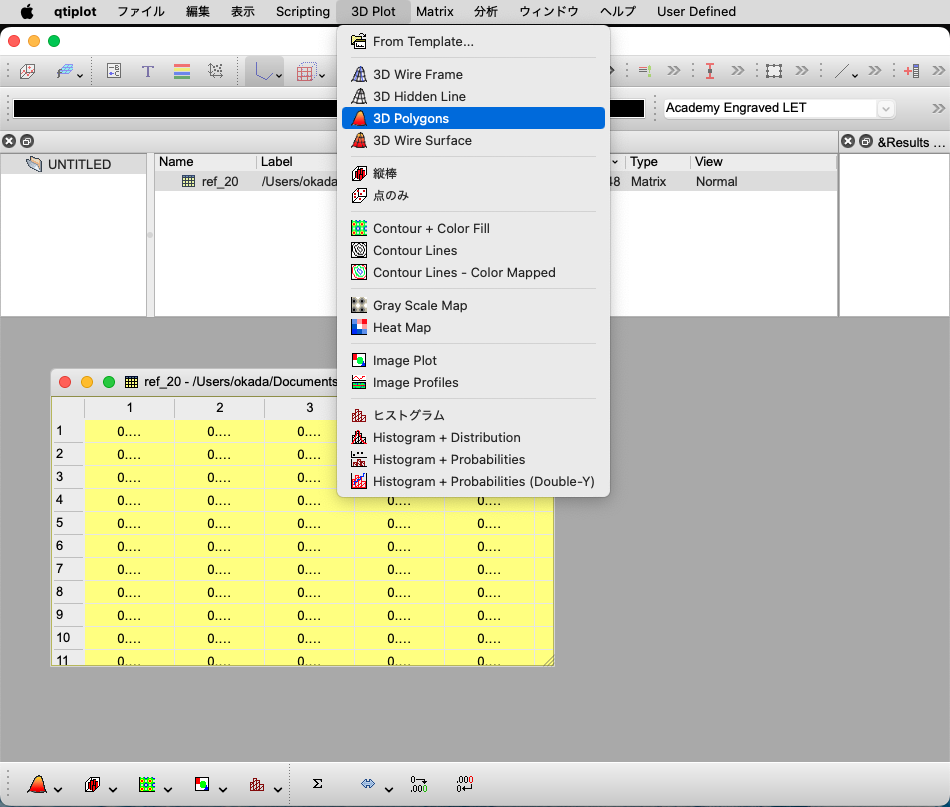Viewport: 950px width, 807px height.
Task: Expand the contour plot dropdown arrow in bottom toolbar
Action: [x=168, y=789]
